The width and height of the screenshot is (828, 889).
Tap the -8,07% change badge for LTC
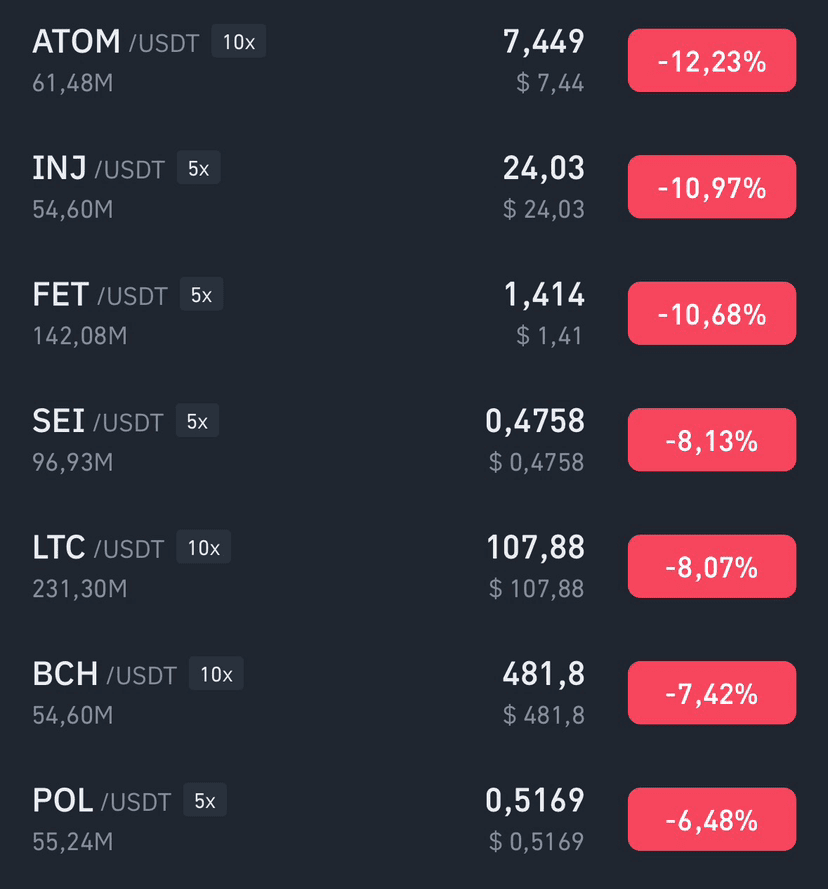(712, 566)
